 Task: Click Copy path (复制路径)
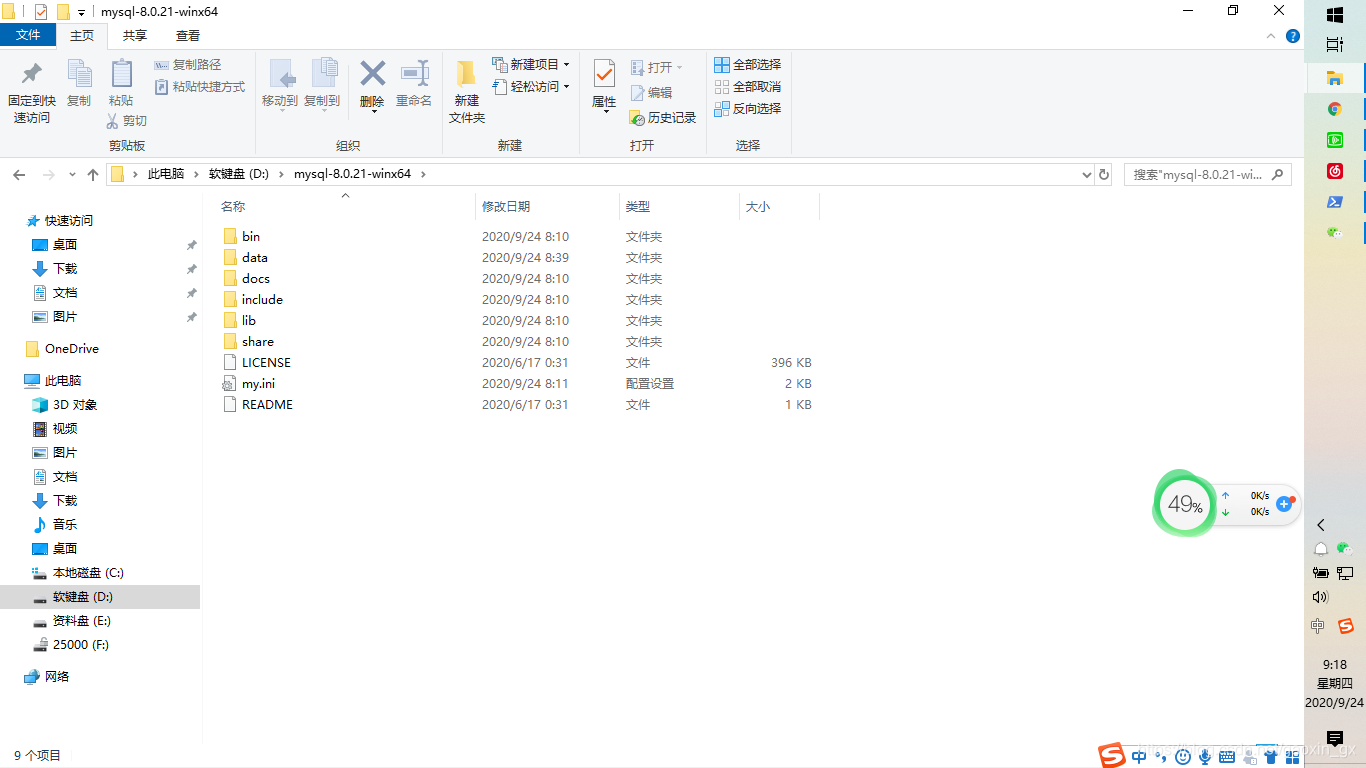[188, 65]
